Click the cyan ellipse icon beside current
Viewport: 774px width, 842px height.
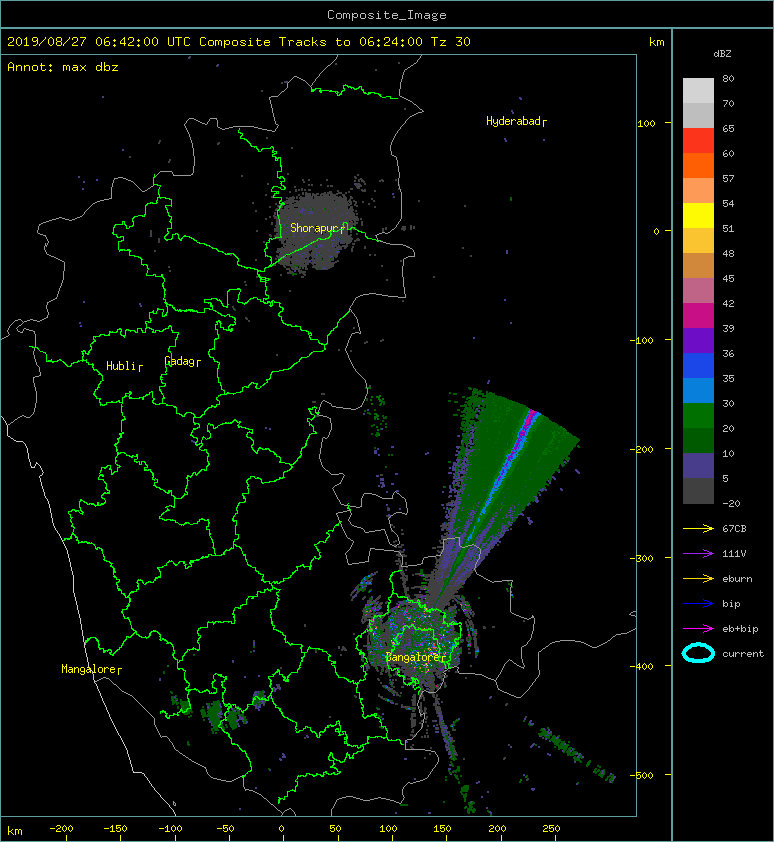pyautogui.click(x=698, y=654)
